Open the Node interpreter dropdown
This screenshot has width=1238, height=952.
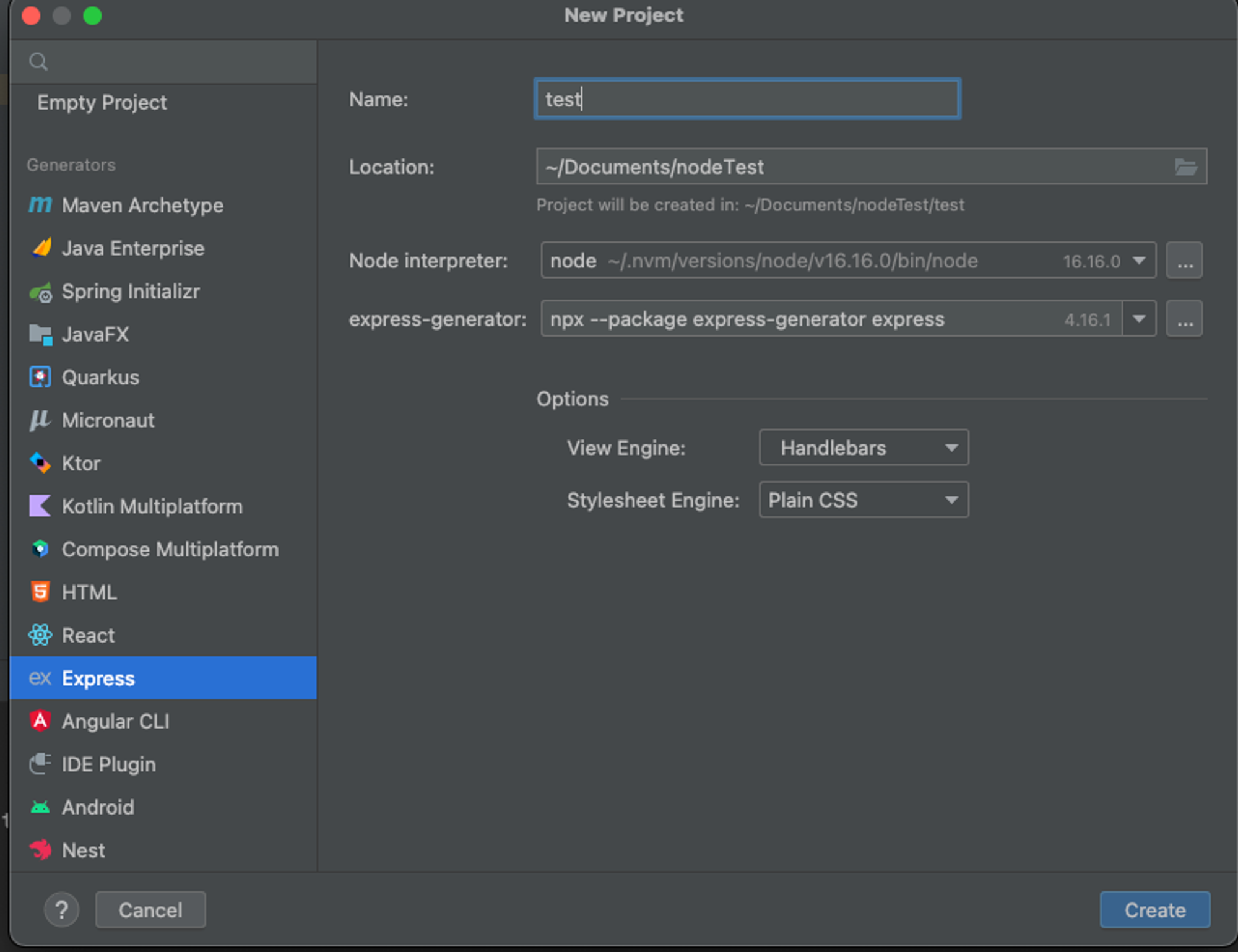click(x=1139, y=261)
